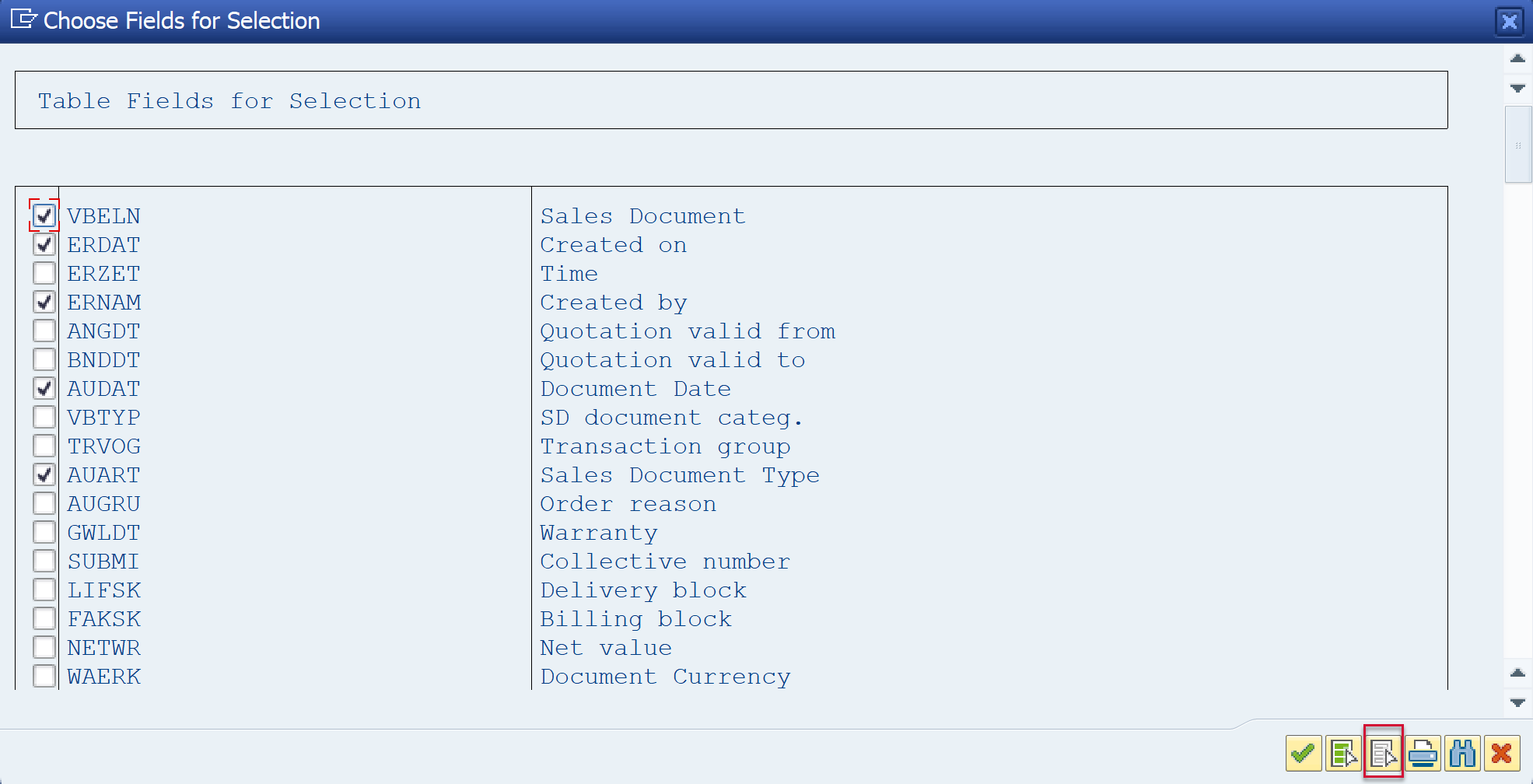Confirm selection with the green checkmark button
This screenshot has width=1533, height=784.
tap(1304, 753)
